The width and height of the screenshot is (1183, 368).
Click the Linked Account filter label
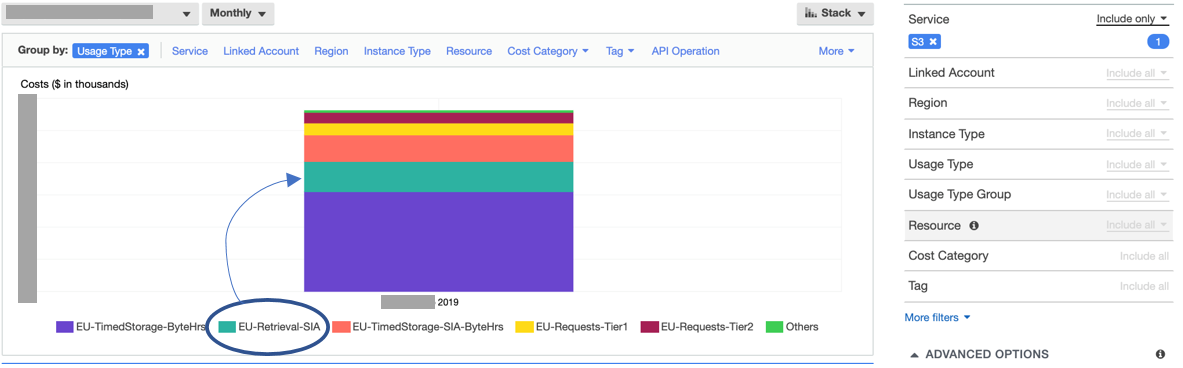pyautogui.click(x=951, y=72)
